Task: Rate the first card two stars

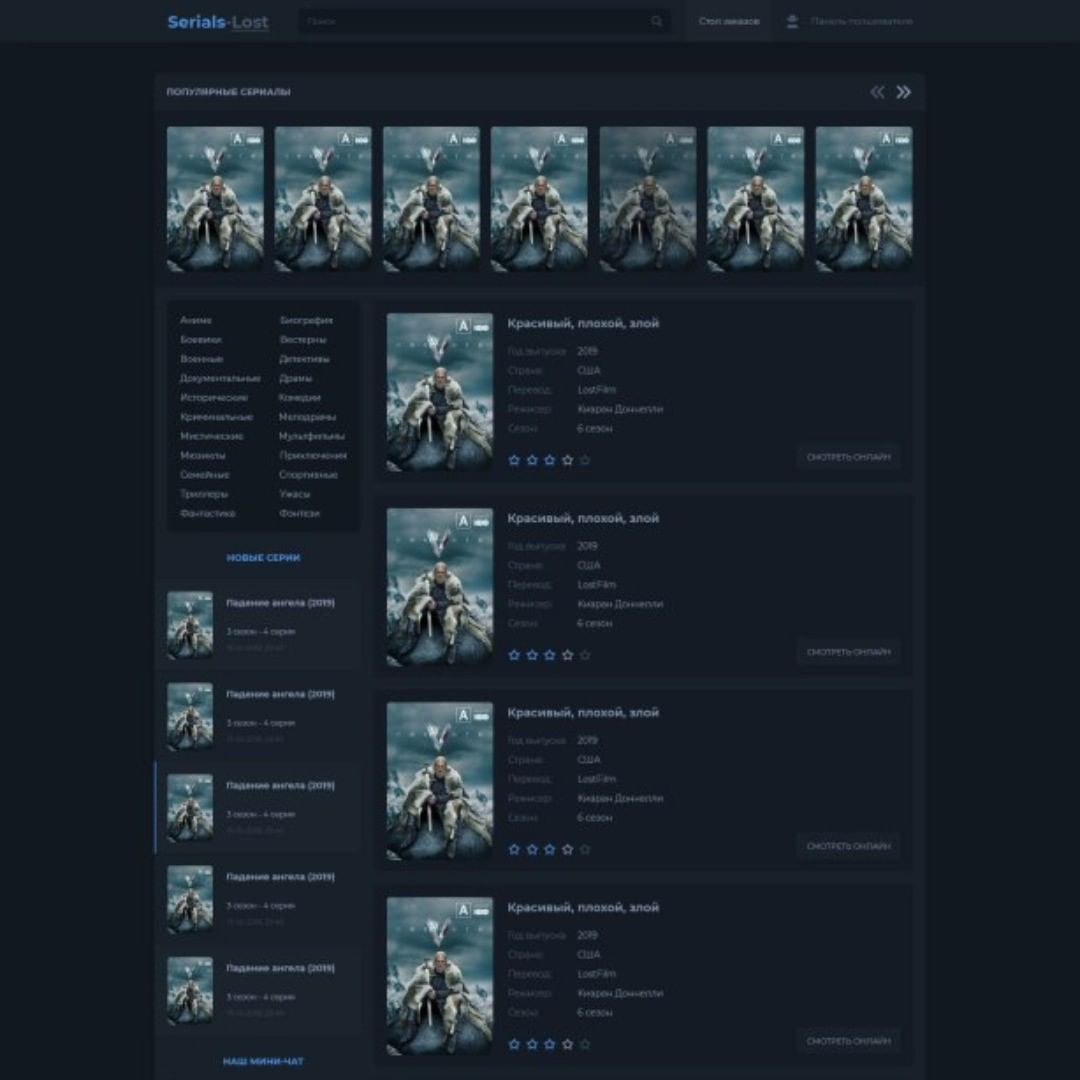Action: pyautogui.click(x=532, y=460)
